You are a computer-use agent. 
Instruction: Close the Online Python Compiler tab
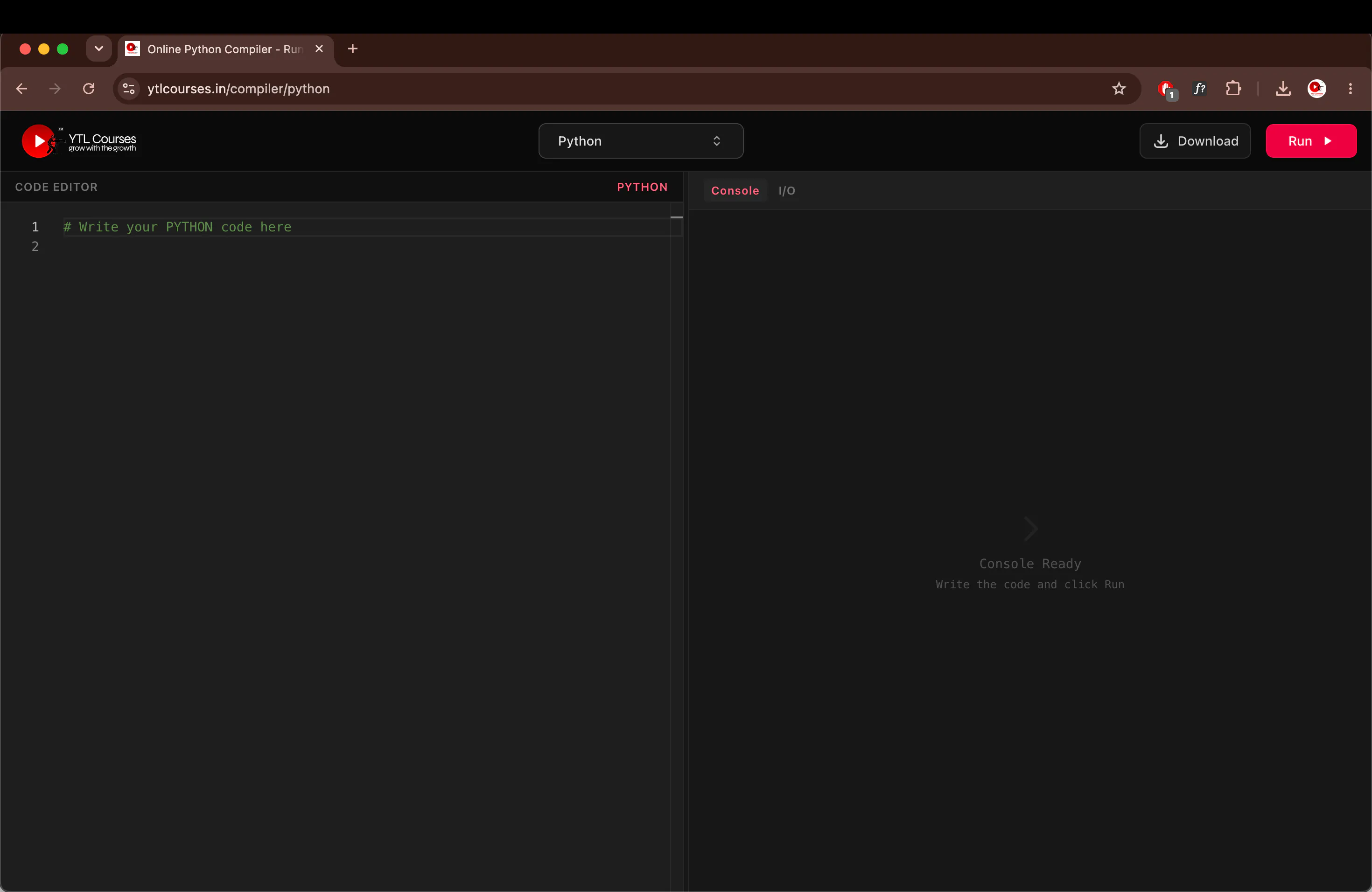pyautogui.click(x=319, y=49)
